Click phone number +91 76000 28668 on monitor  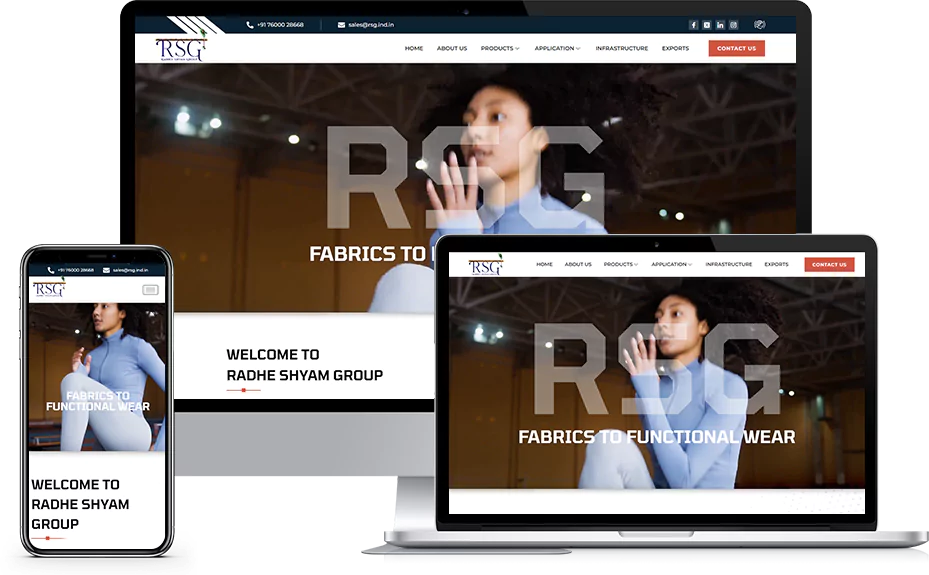point(280,25)
